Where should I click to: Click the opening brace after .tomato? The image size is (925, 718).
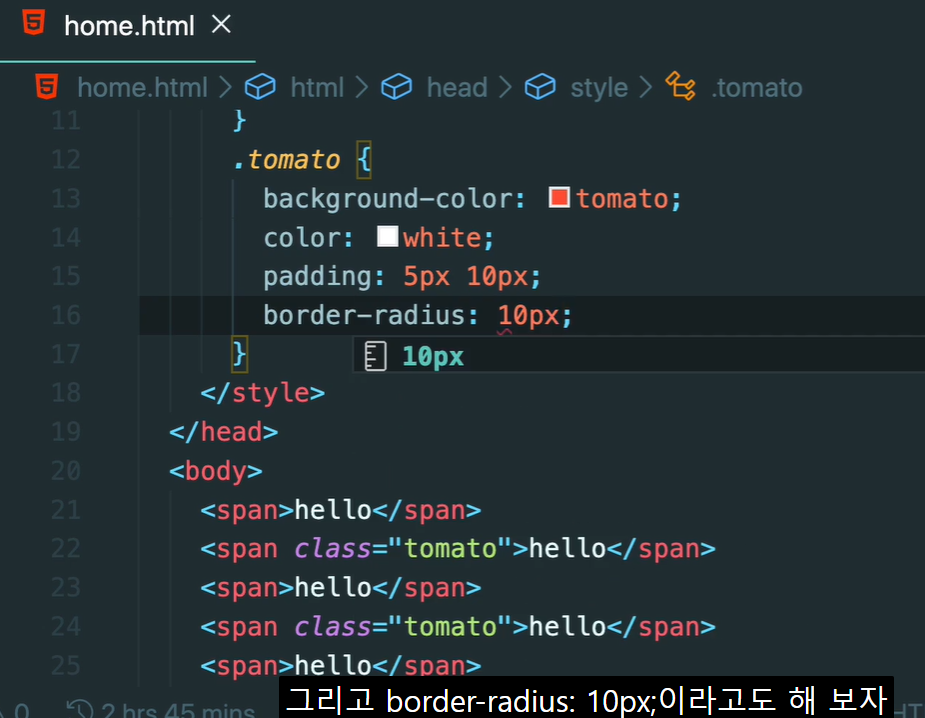pyautogui.click(x=364, y=159)
